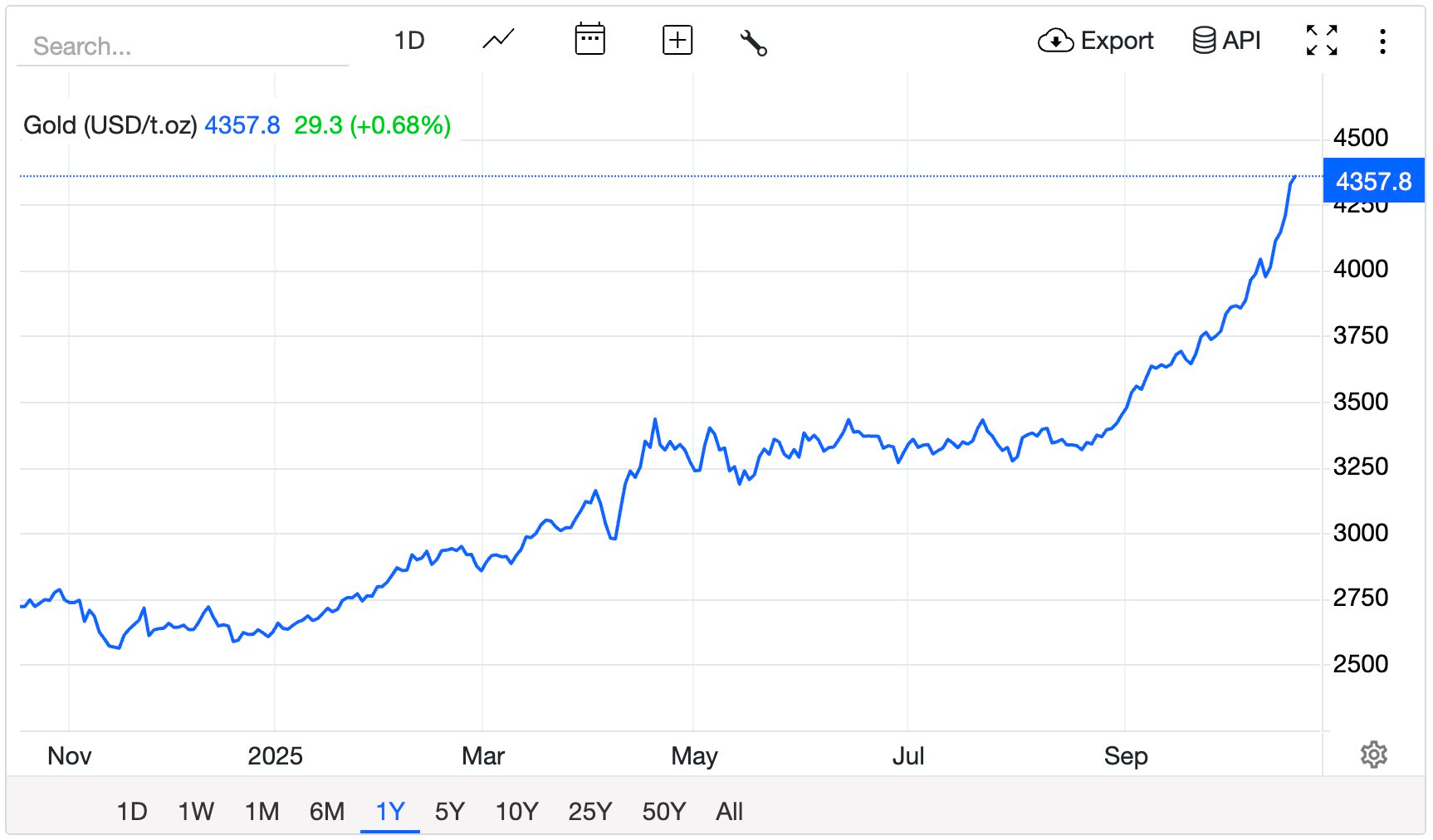1433x840 pixels.
Task: Switch to the 1M time range
Action: [x=262, y=811]
